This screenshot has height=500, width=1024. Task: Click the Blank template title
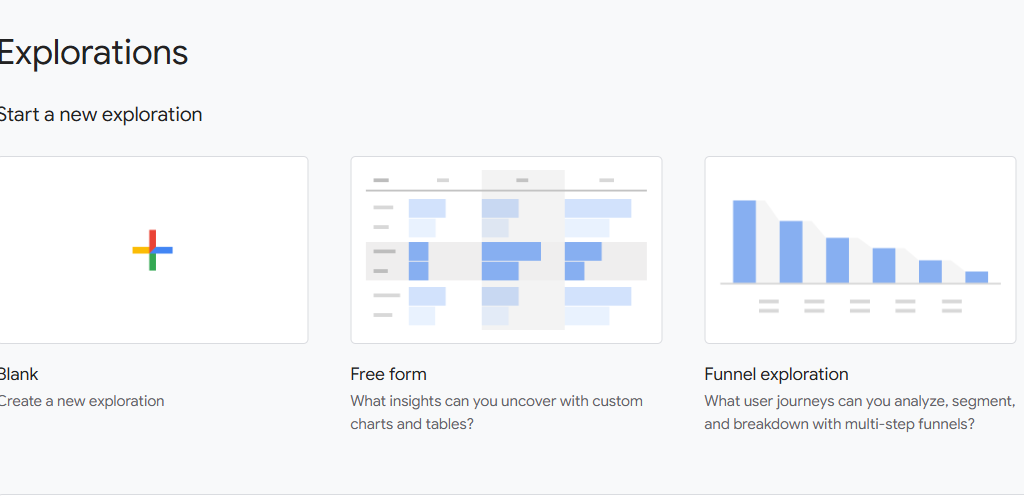tap(19, 374)
